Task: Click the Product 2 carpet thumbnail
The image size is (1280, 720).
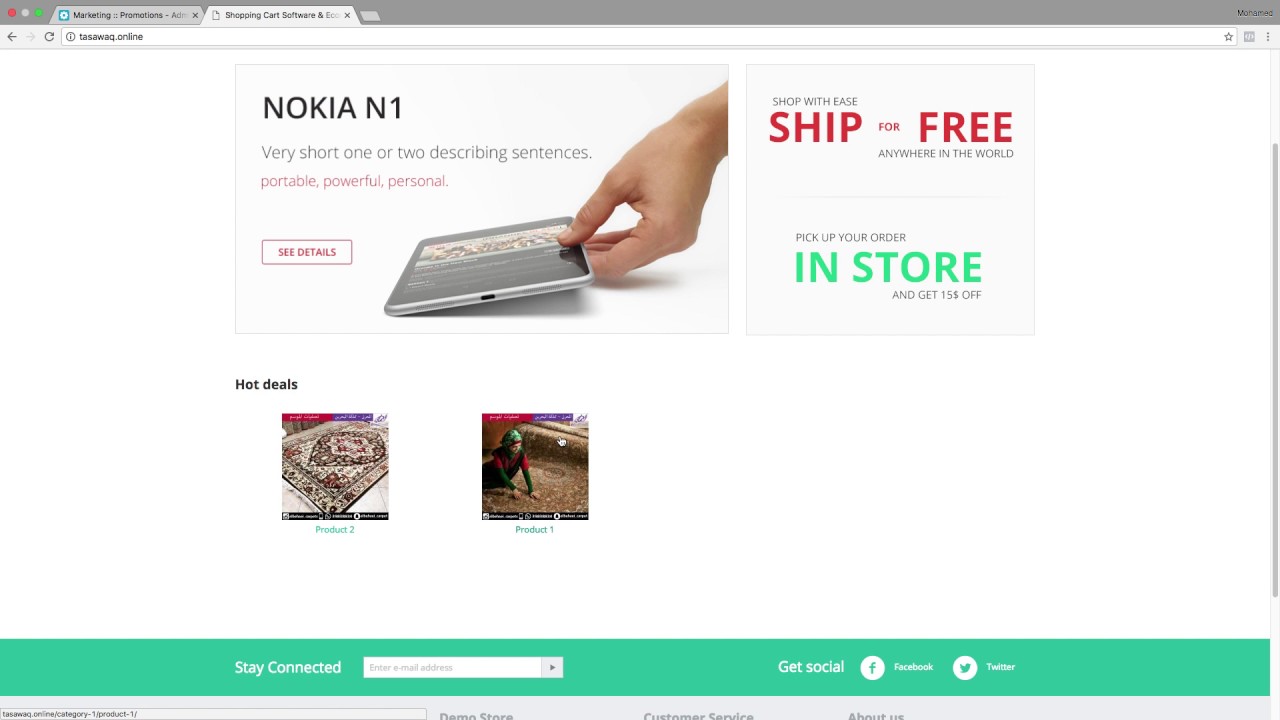Action: pyautogui.click(x=335, y=466)
